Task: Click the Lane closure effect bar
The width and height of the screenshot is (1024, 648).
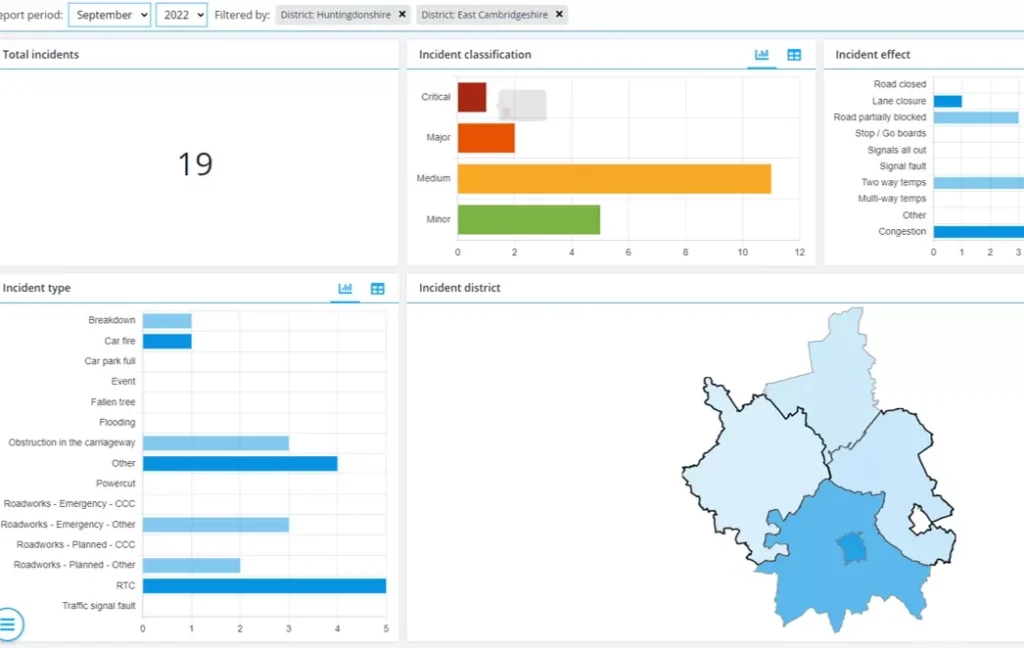Action: click(x=947, y=101)
